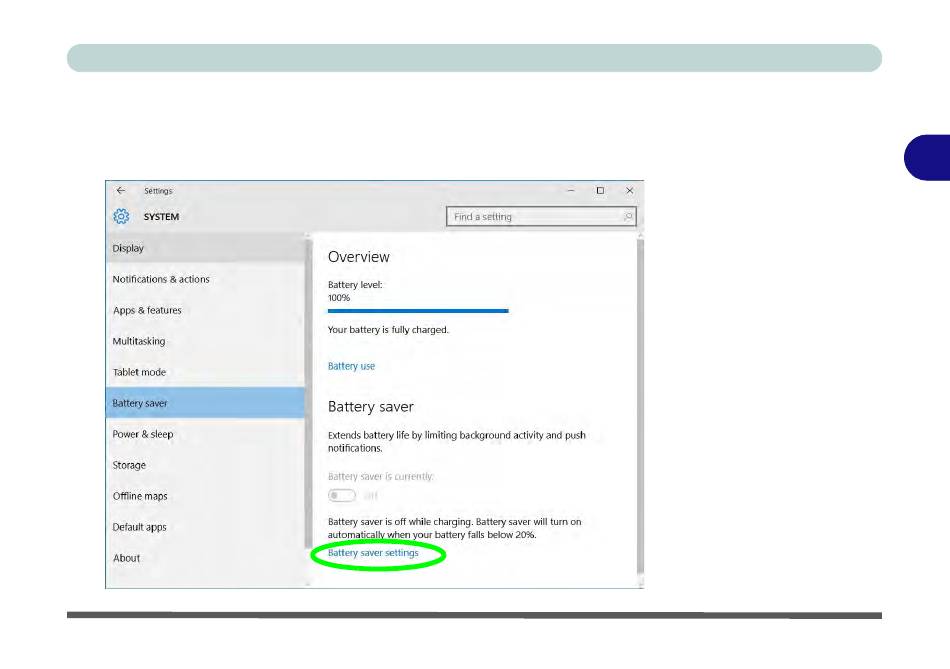Open Battery saver settings link
This screenshot has width=950, height=669.
[373, 553]
